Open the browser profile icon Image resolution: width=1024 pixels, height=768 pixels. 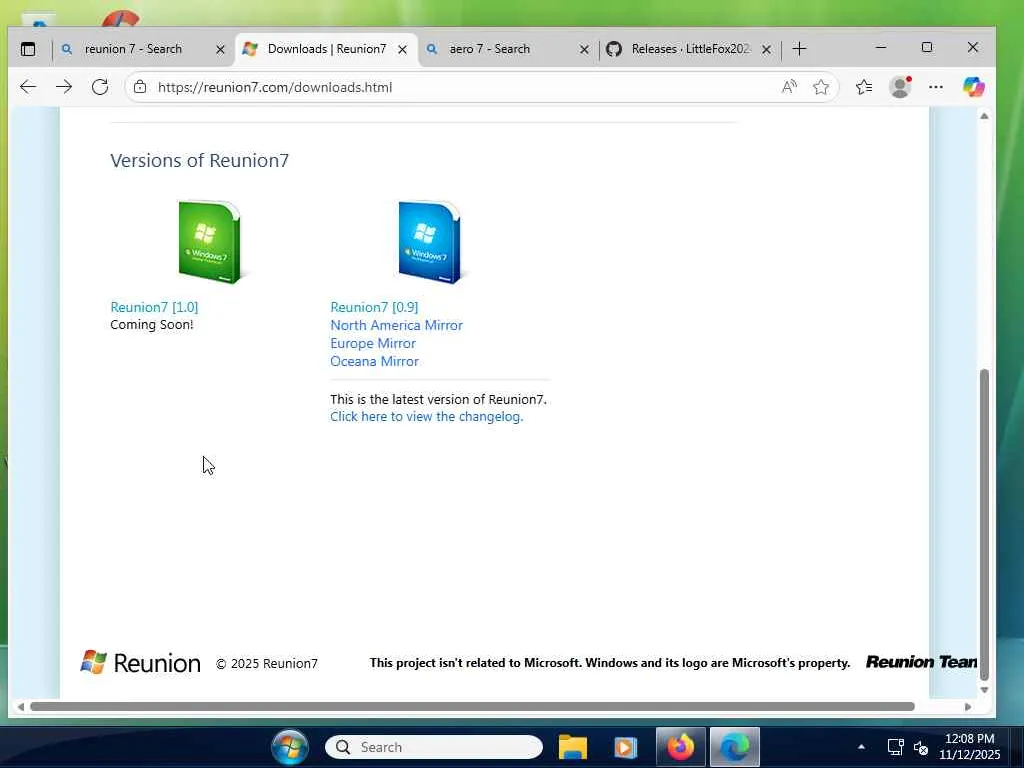(900, 87)
